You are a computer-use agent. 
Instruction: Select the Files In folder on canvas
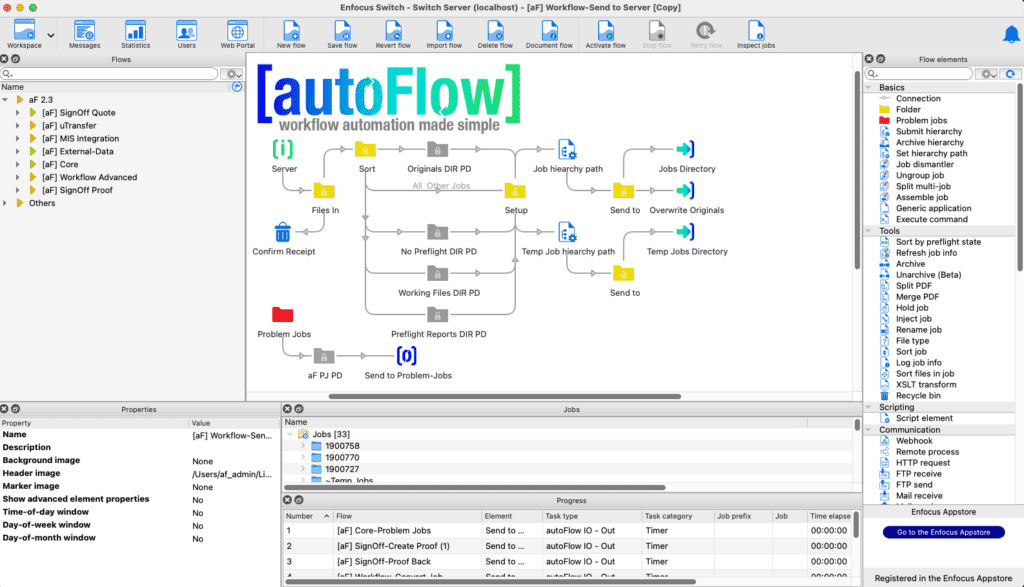pos(324,191)
